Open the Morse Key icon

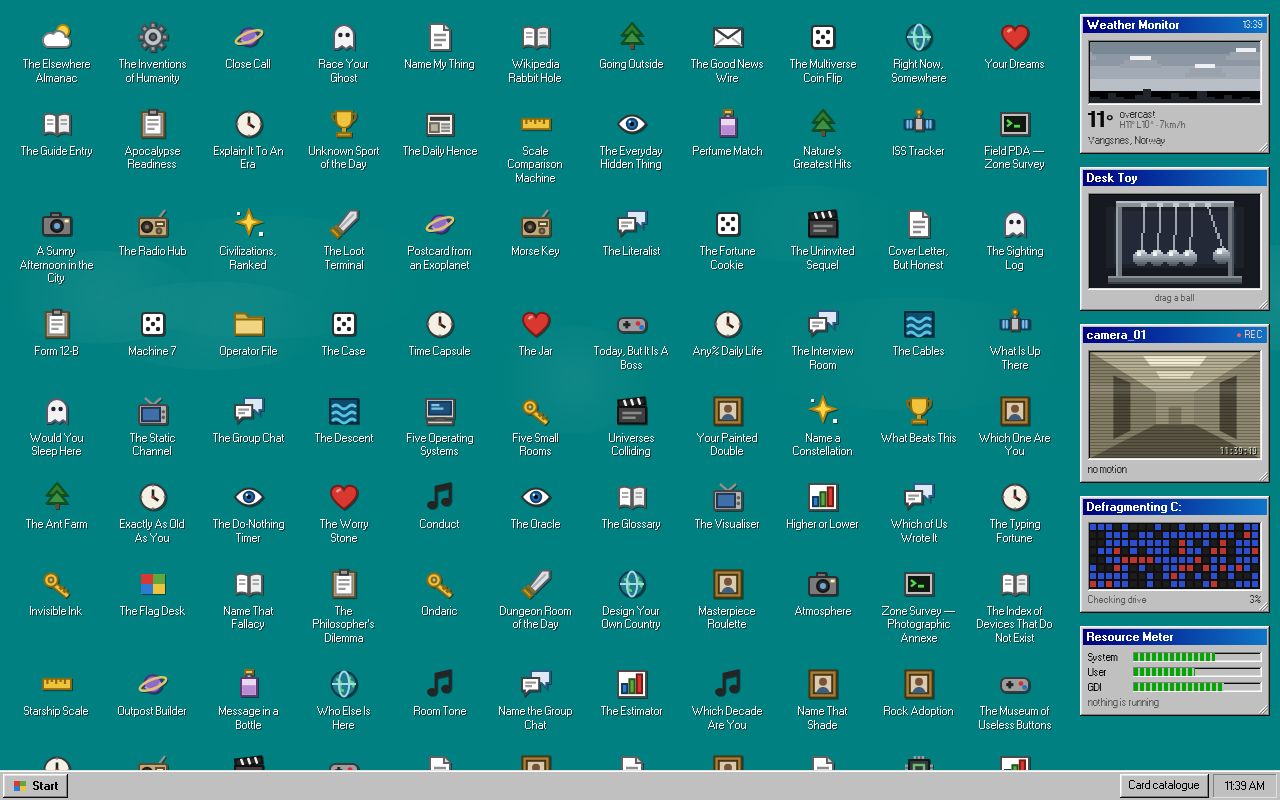click(536, 225)
